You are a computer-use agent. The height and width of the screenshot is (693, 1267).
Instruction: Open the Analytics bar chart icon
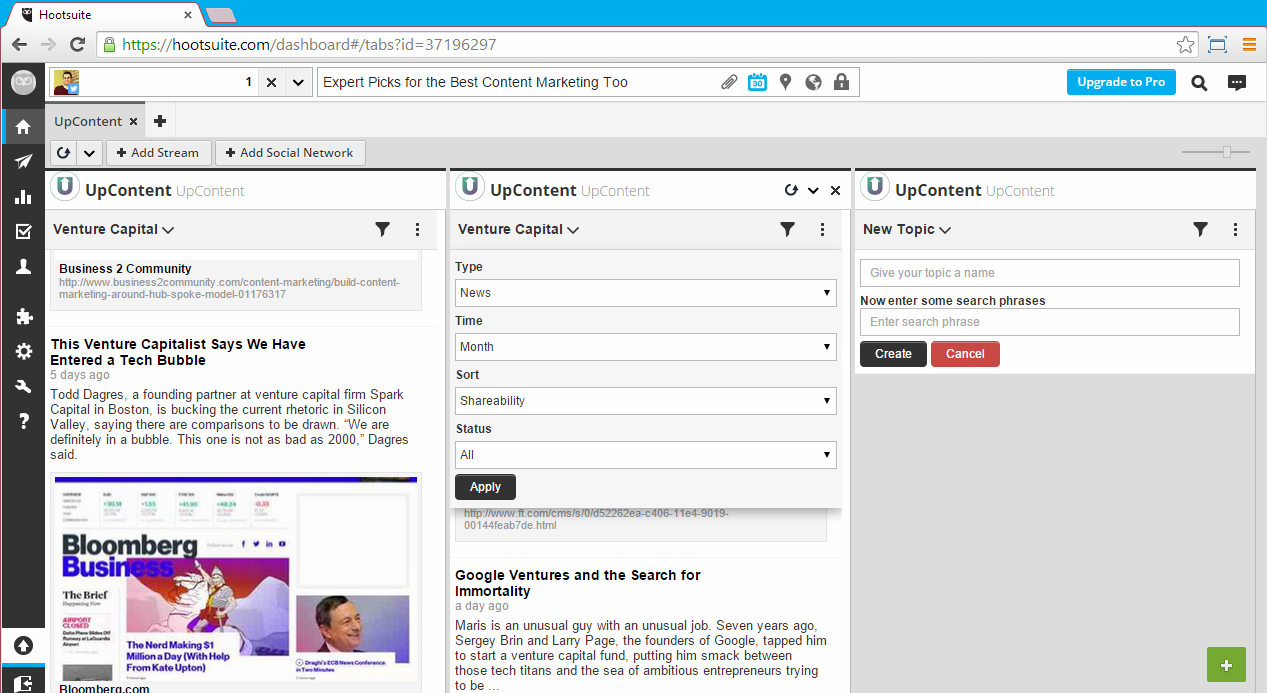pyautogui.click(x=23, y=197)
